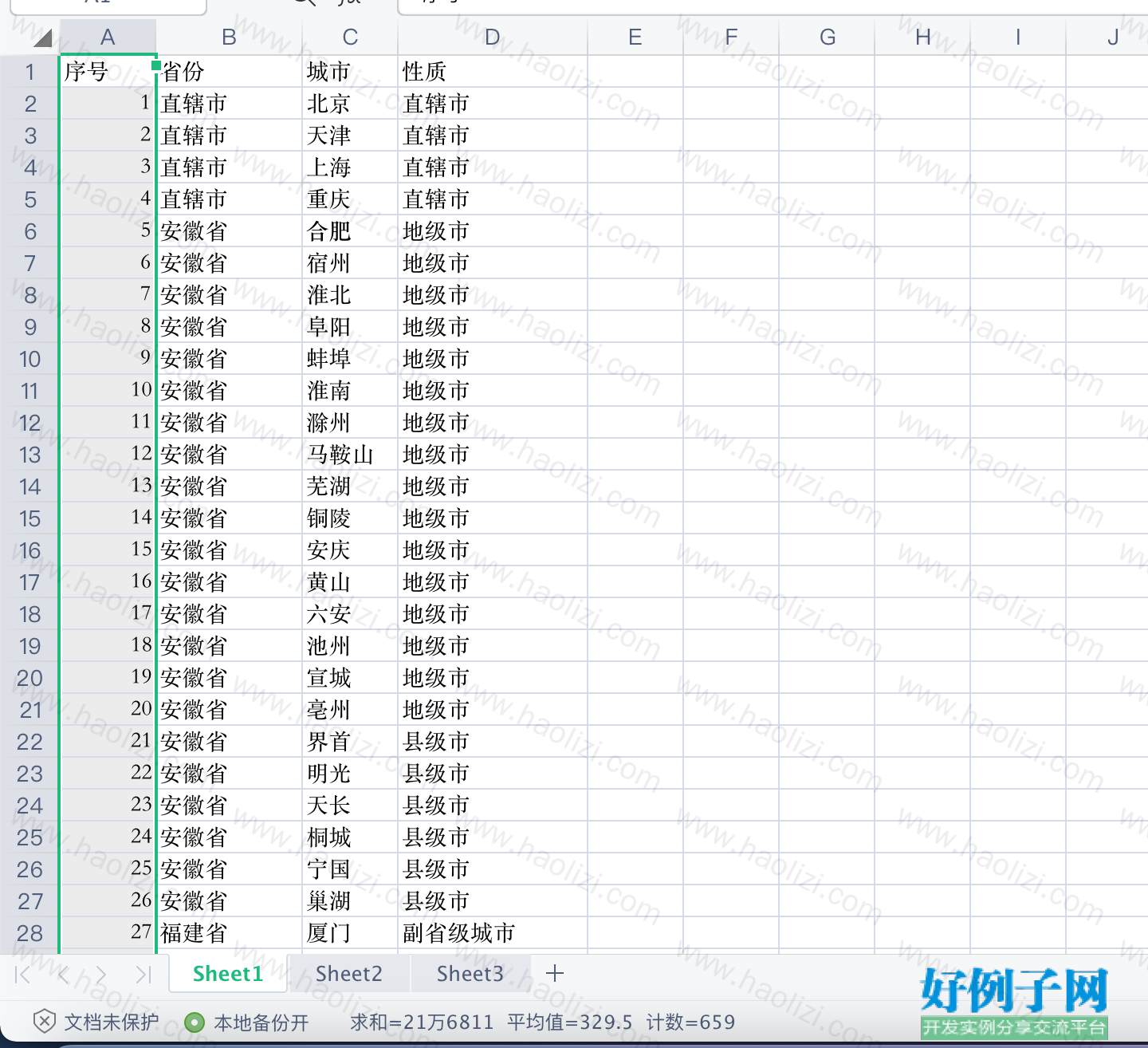Select cell containing 厦门
Screen dimensions: 1148x1048
350,933
